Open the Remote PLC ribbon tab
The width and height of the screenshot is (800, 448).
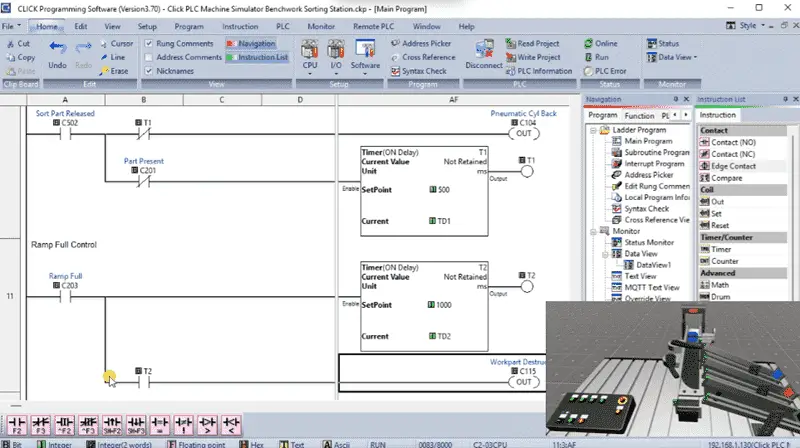coord(373,27)
